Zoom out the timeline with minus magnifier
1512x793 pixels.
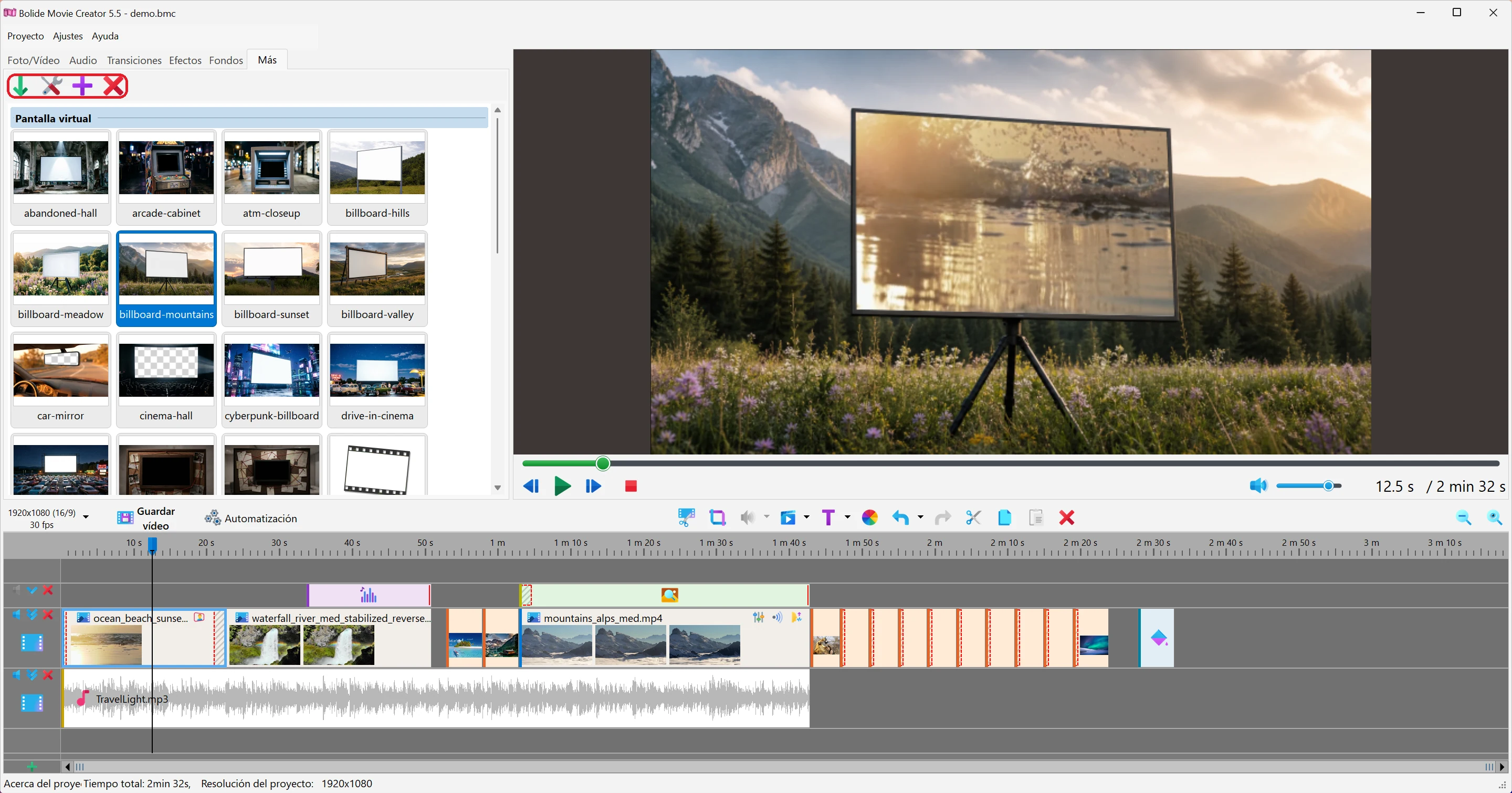(1463, 517)
